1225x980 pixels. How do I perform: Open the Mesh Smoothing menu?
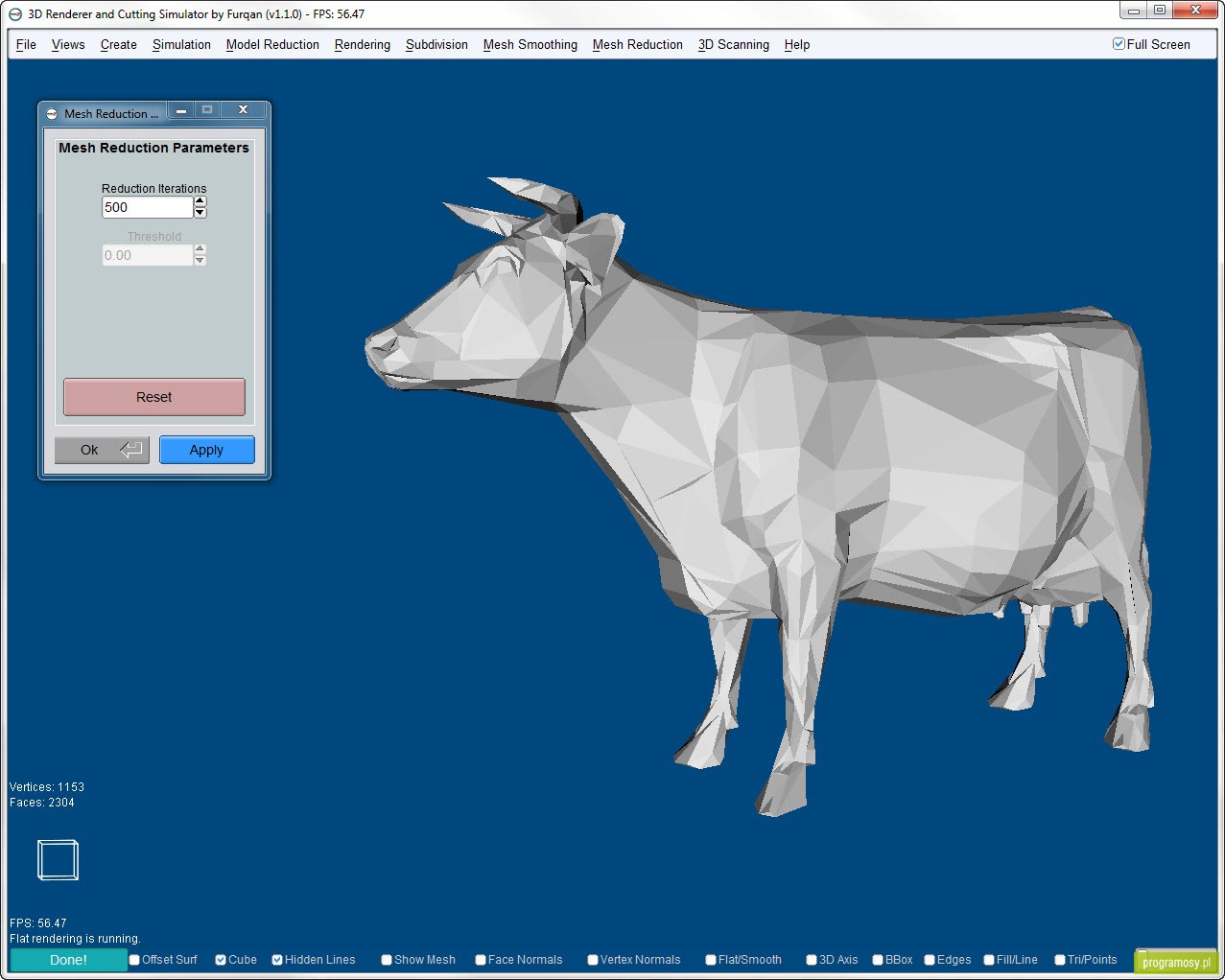tap(530, 44)
